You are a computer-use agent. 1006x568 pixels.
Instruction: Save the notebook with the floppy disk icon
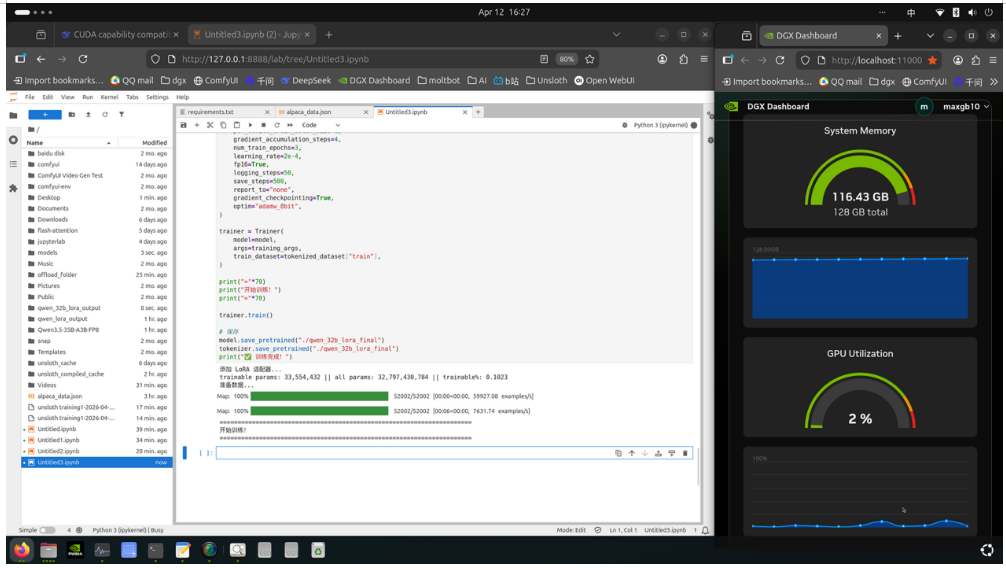point(183,125)
